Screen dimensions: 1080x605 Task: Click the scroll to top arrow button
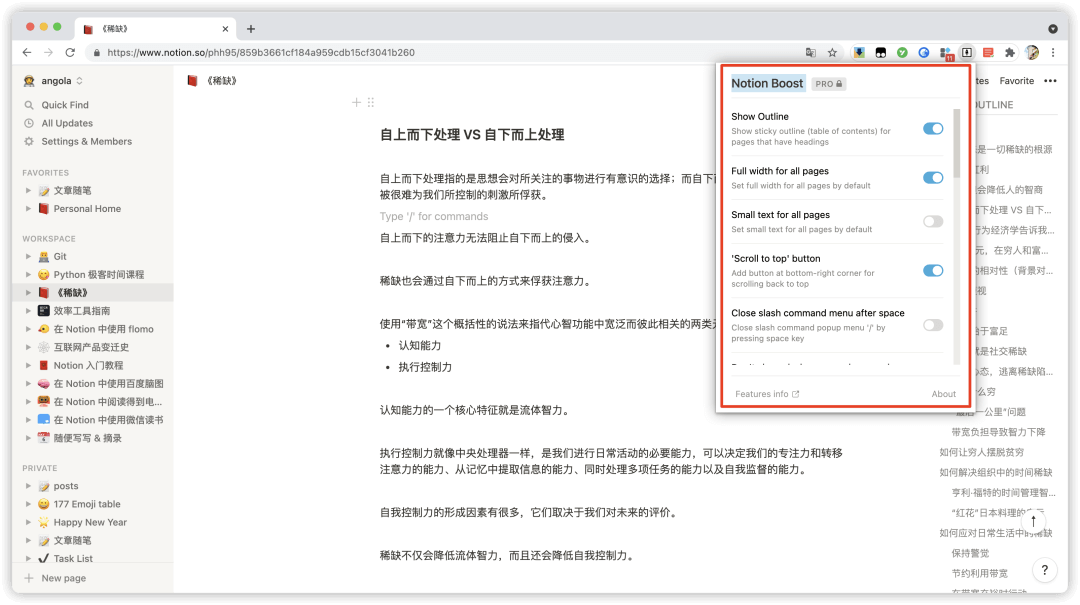pos(1033,521)
